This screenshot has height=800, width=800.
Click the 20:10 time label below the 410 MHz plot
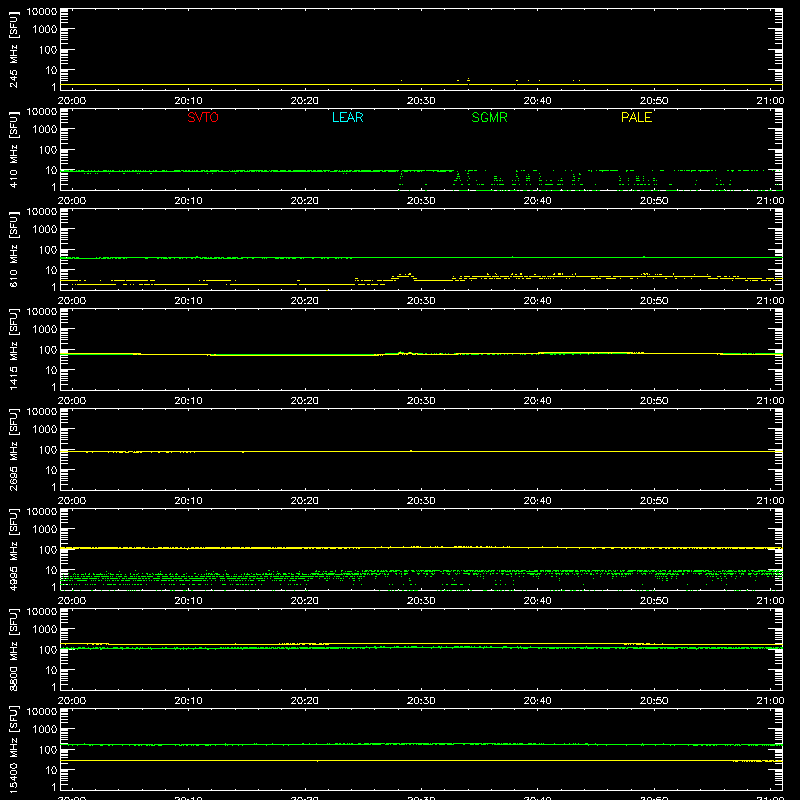coord(188,201)
